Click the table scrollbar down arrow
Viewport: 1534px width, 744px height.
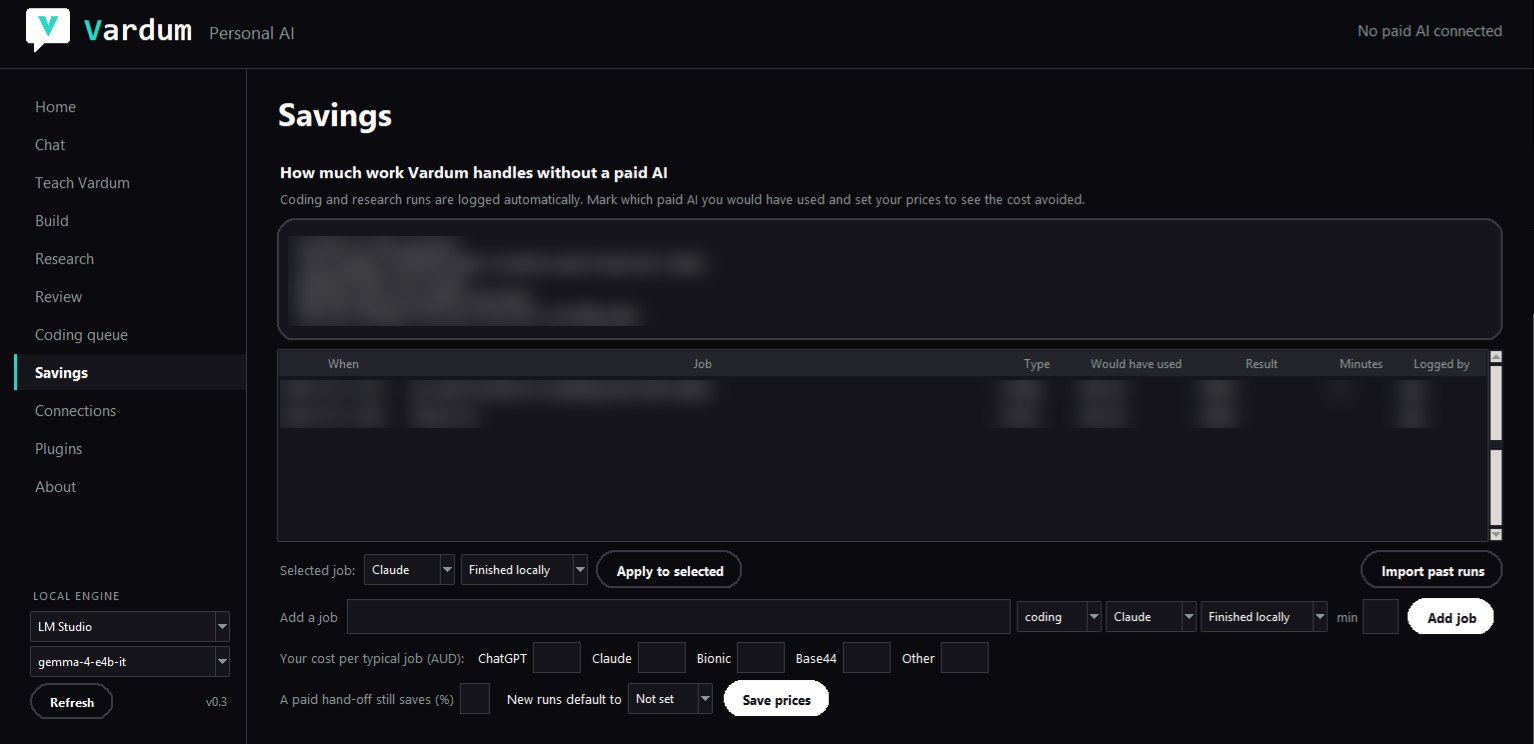coord(1496,534)
